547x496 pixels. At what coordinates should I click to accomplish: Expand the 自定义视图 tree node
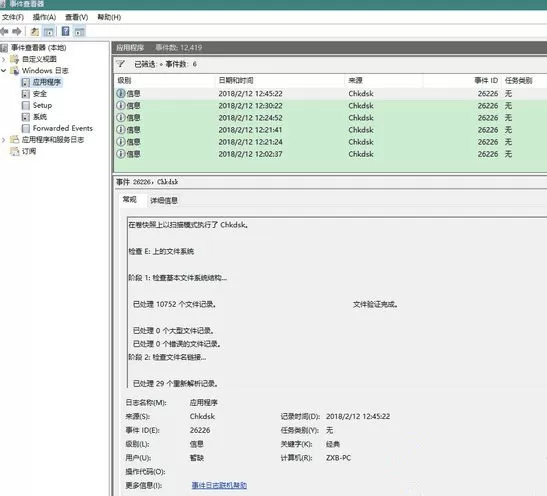(4, 59)
